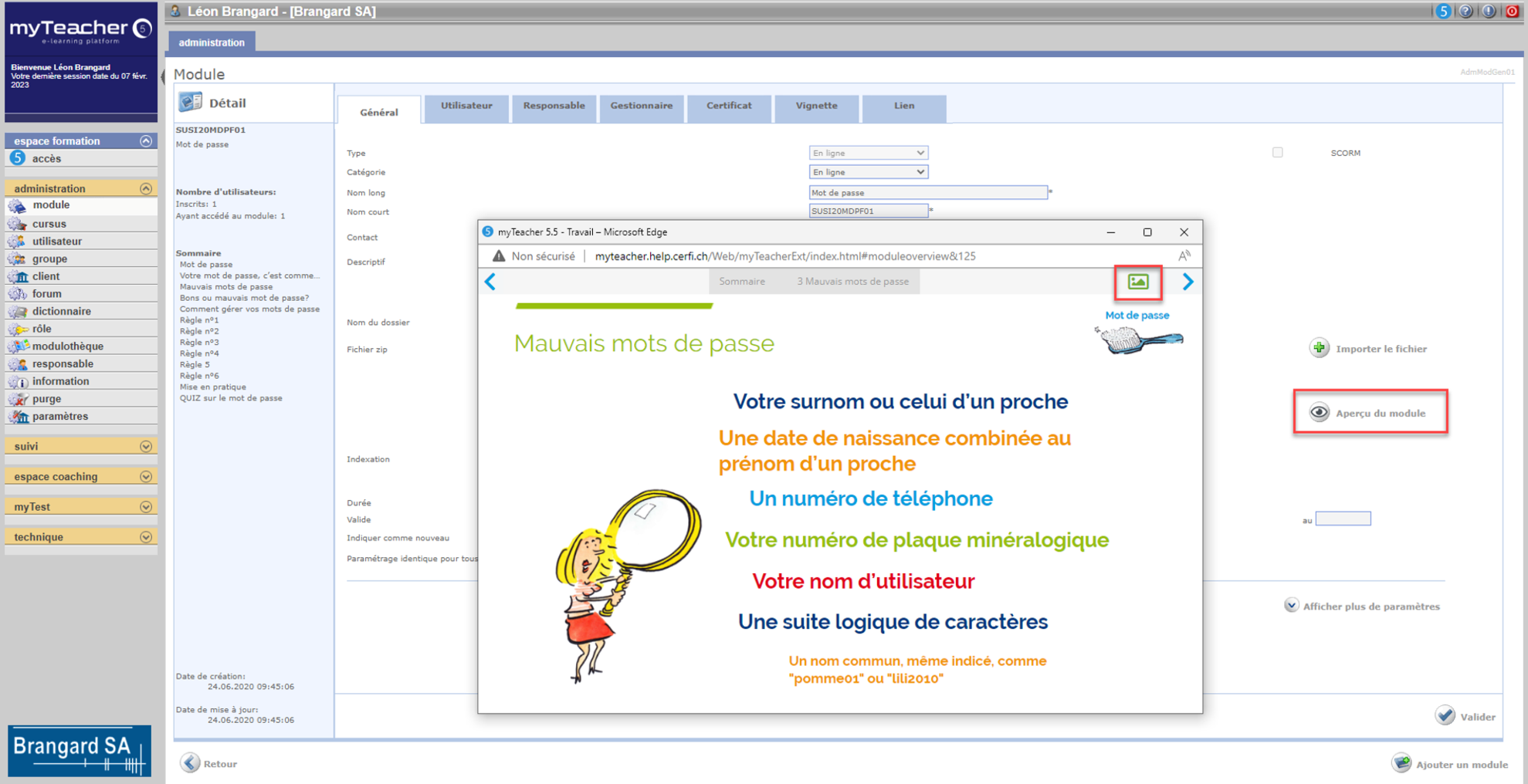The height and width of the screenshot is (784, 1528).
Task: Collapse the administration section
Action: pyautogui.click(x=145, y=189)
